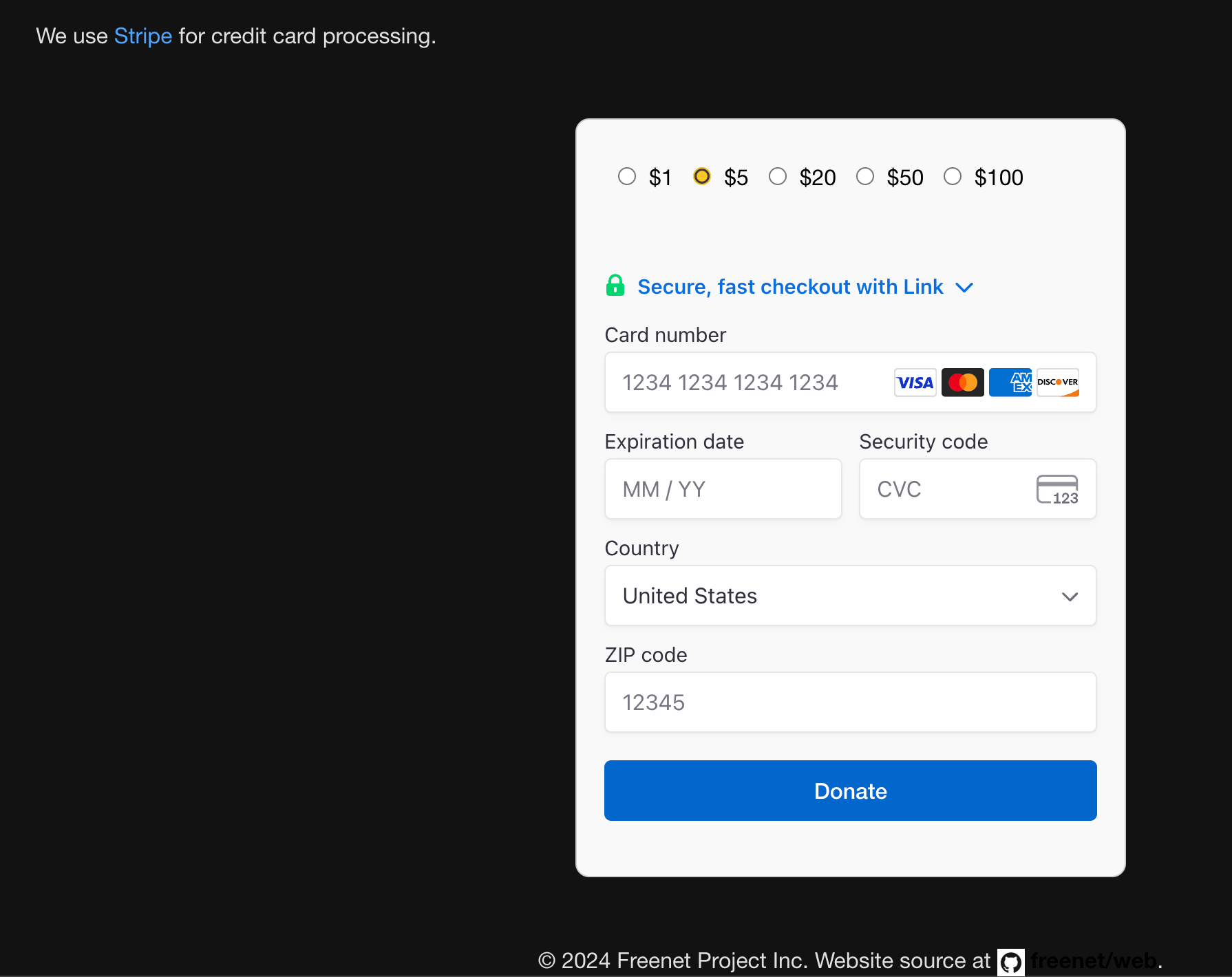Click the © 2024 Freenet Project Inc. text

(x=673, y=960)
